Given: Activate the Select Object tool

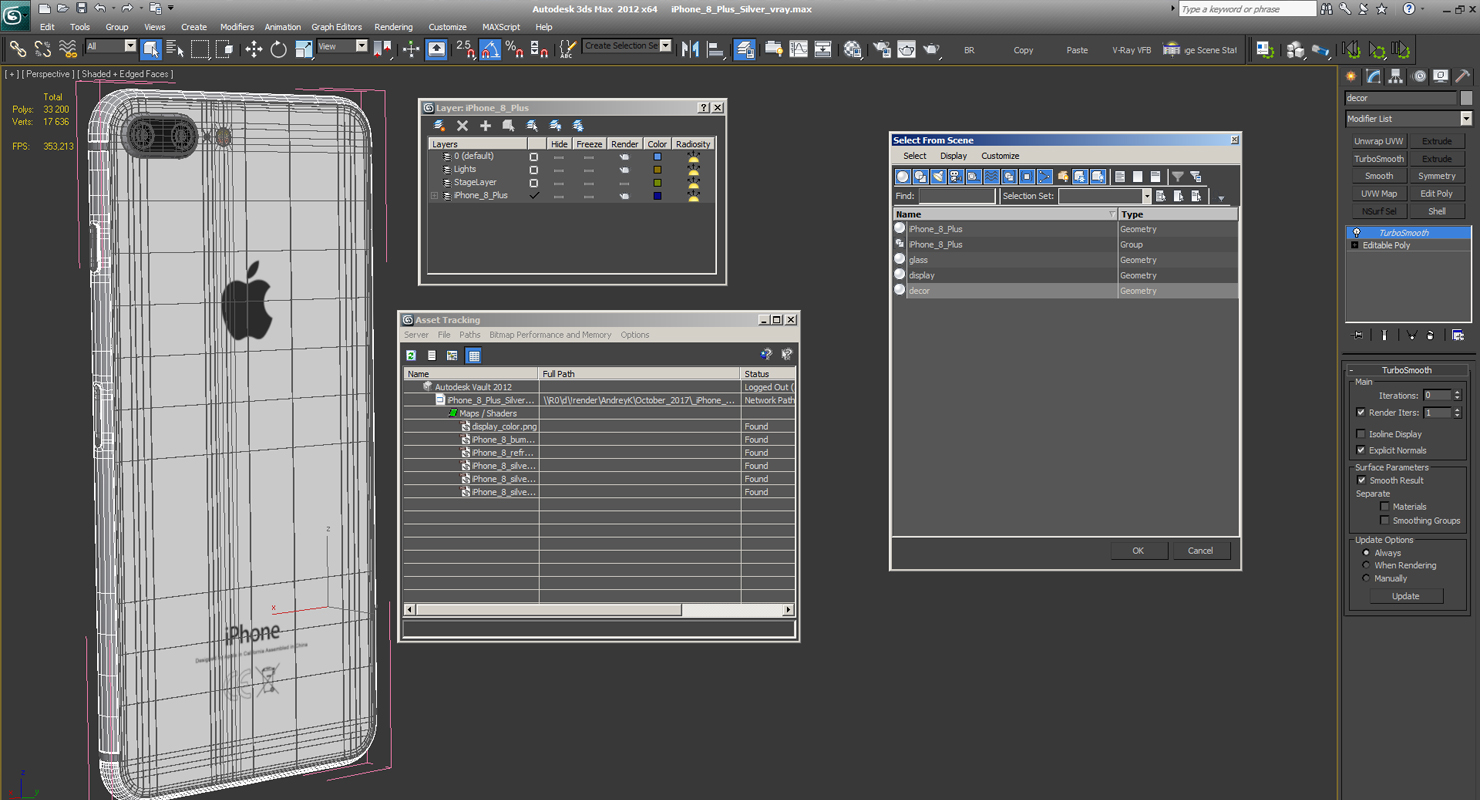Looking at the screenshot, I should pos(151,48).
